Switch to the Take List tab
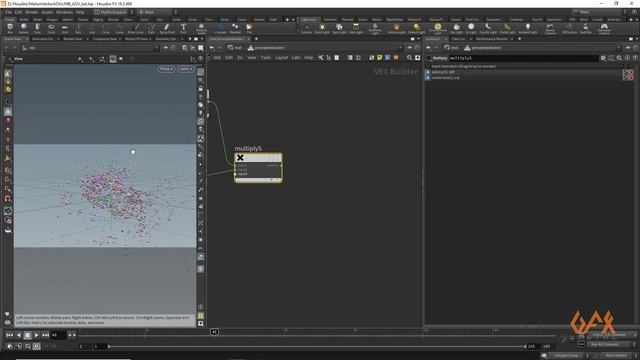640x360 pixels. (458, 39)
